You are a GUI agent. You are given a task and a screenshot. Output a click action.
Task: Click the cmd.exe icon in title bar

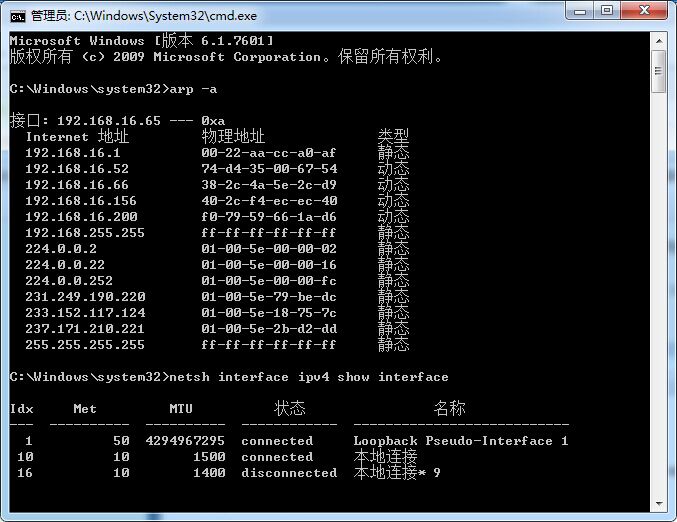[18, 17]
